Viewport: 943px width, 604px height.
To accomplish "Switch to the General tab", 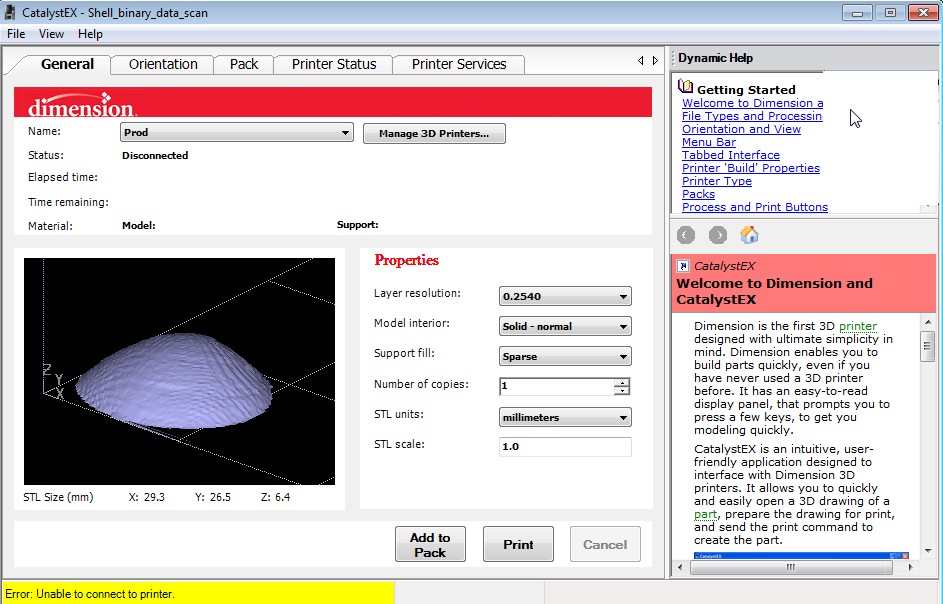I will pos(67,64).
